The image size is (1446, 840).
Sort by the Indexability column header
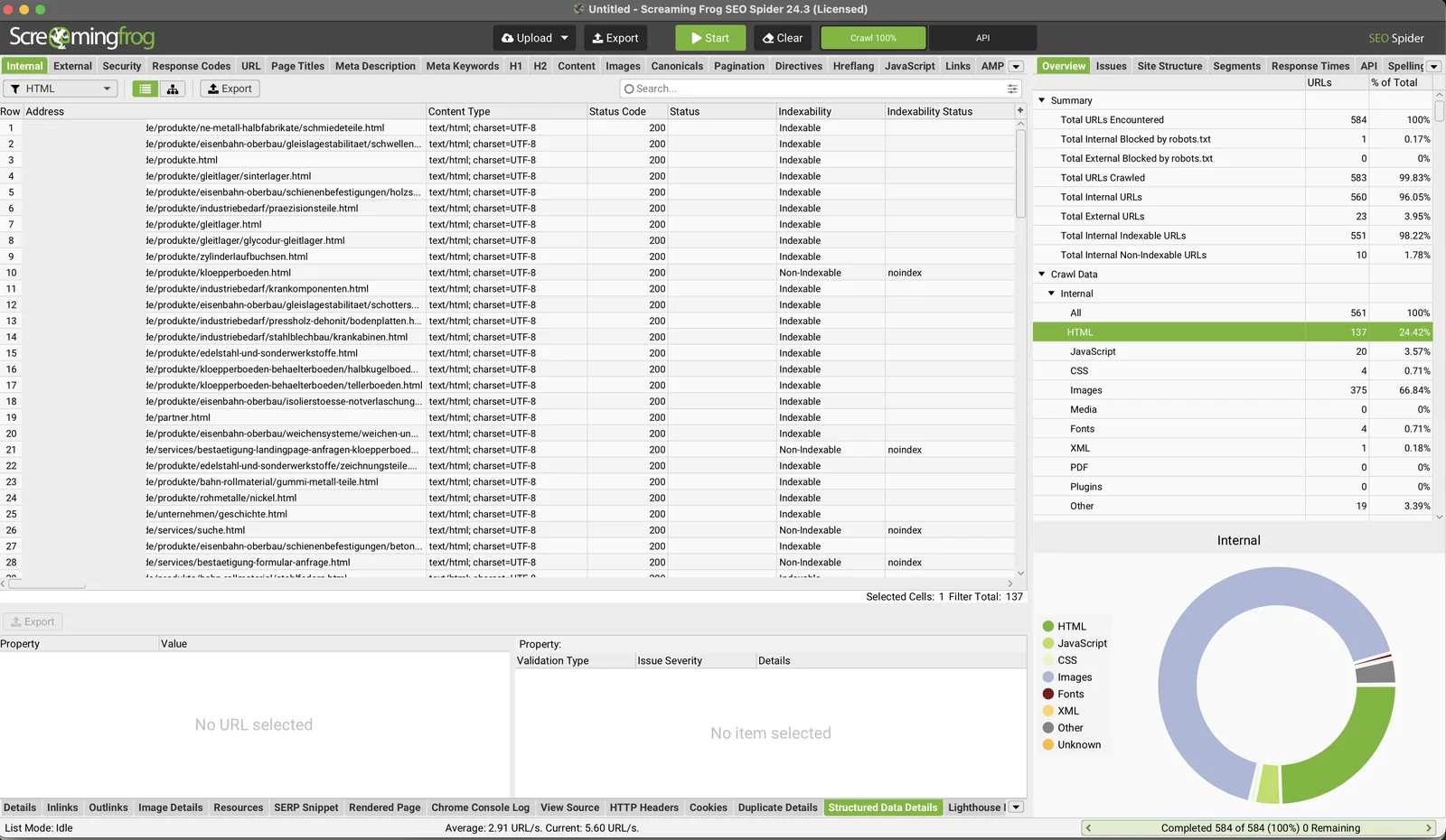coord(831,111)
